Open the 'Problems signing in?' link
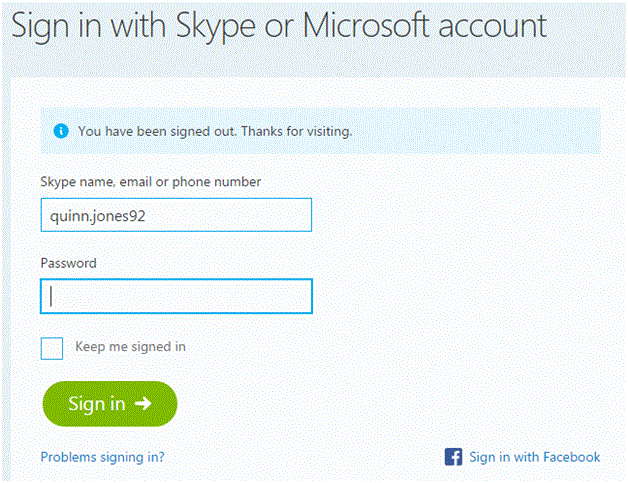The width and height of the screenshot is (628, 483). tap(103, 457)
